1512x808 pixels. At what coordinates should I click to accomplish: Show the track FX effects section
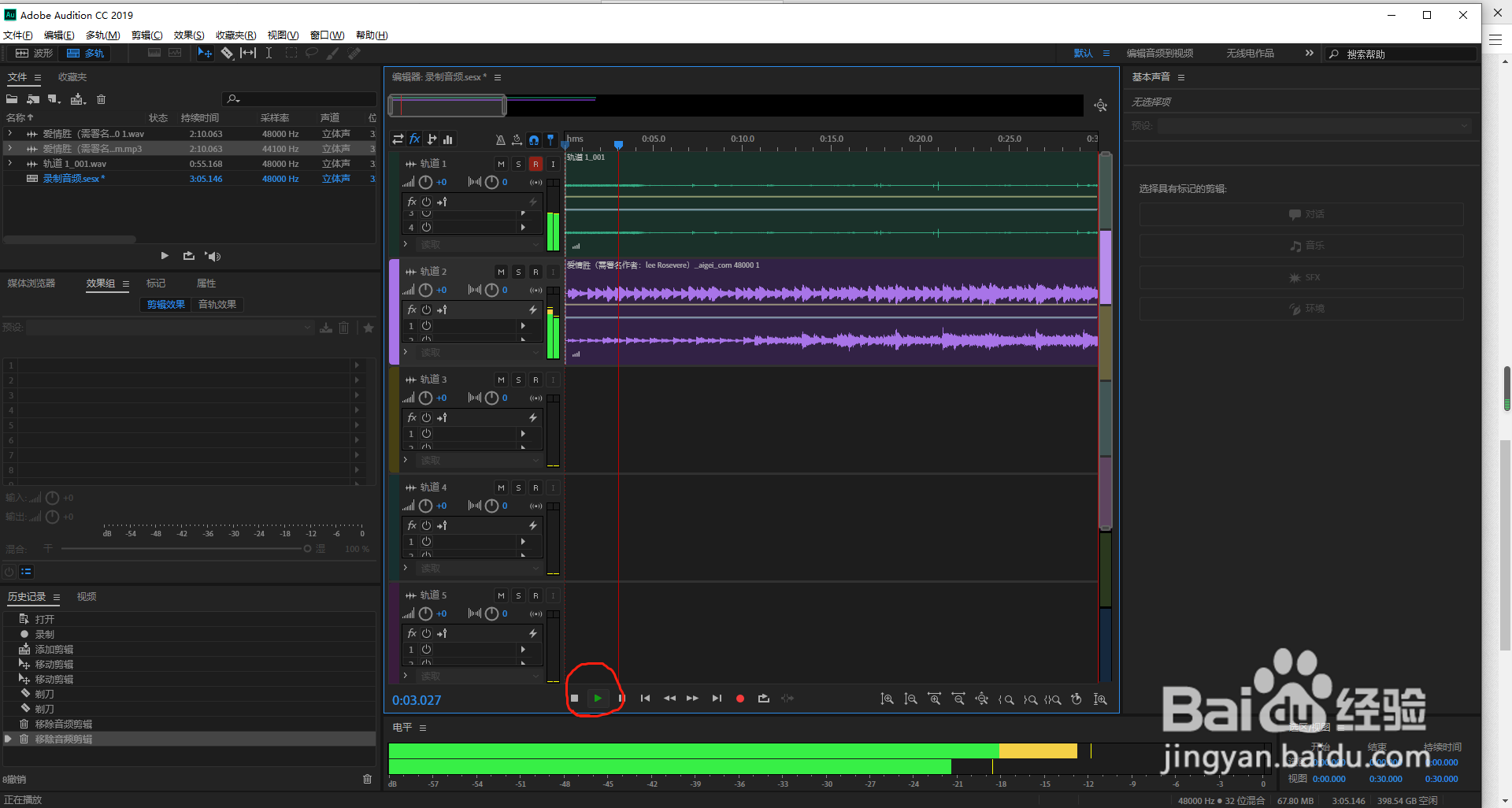[x=414, y=139]
